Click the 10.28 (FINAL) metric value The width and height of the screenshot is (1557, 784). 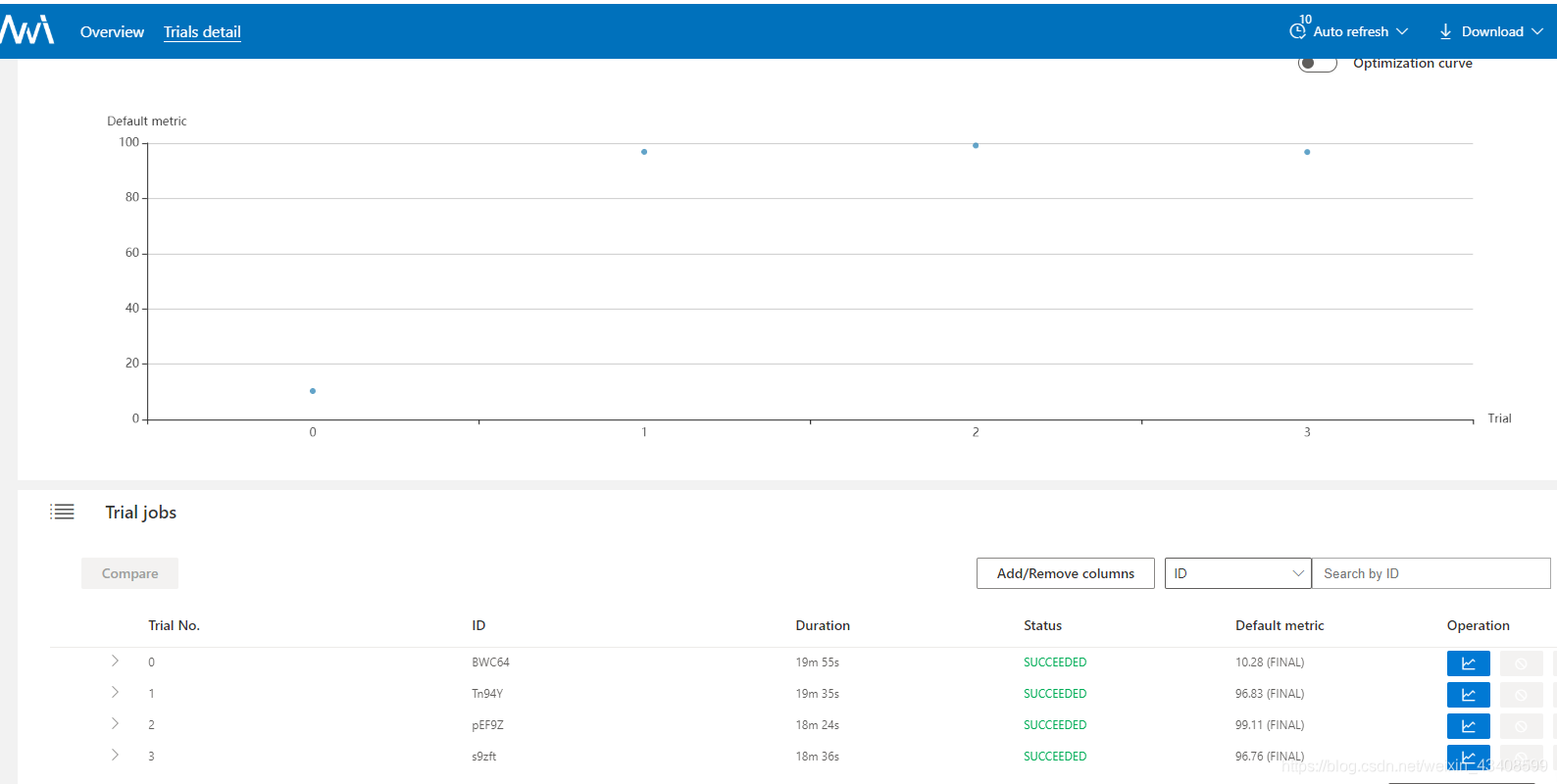1270,662
